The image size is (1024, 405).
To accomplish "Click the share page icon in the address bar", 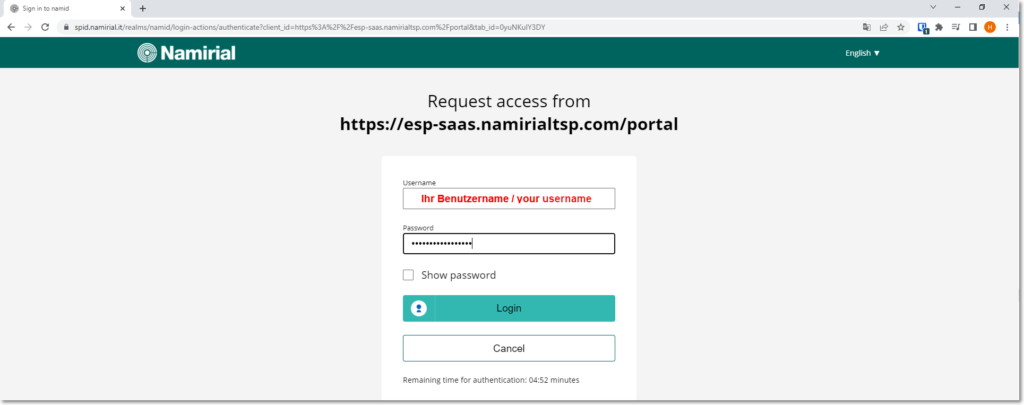I will [x=884, y=27].
